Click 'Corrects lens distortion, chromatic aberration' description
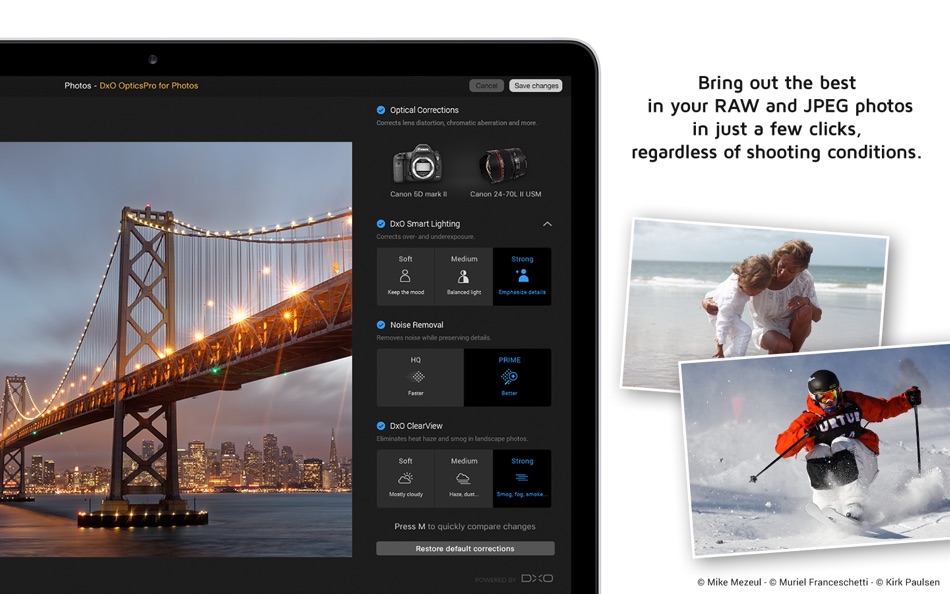This screenshot has height=594, width=950. [456, 122]
